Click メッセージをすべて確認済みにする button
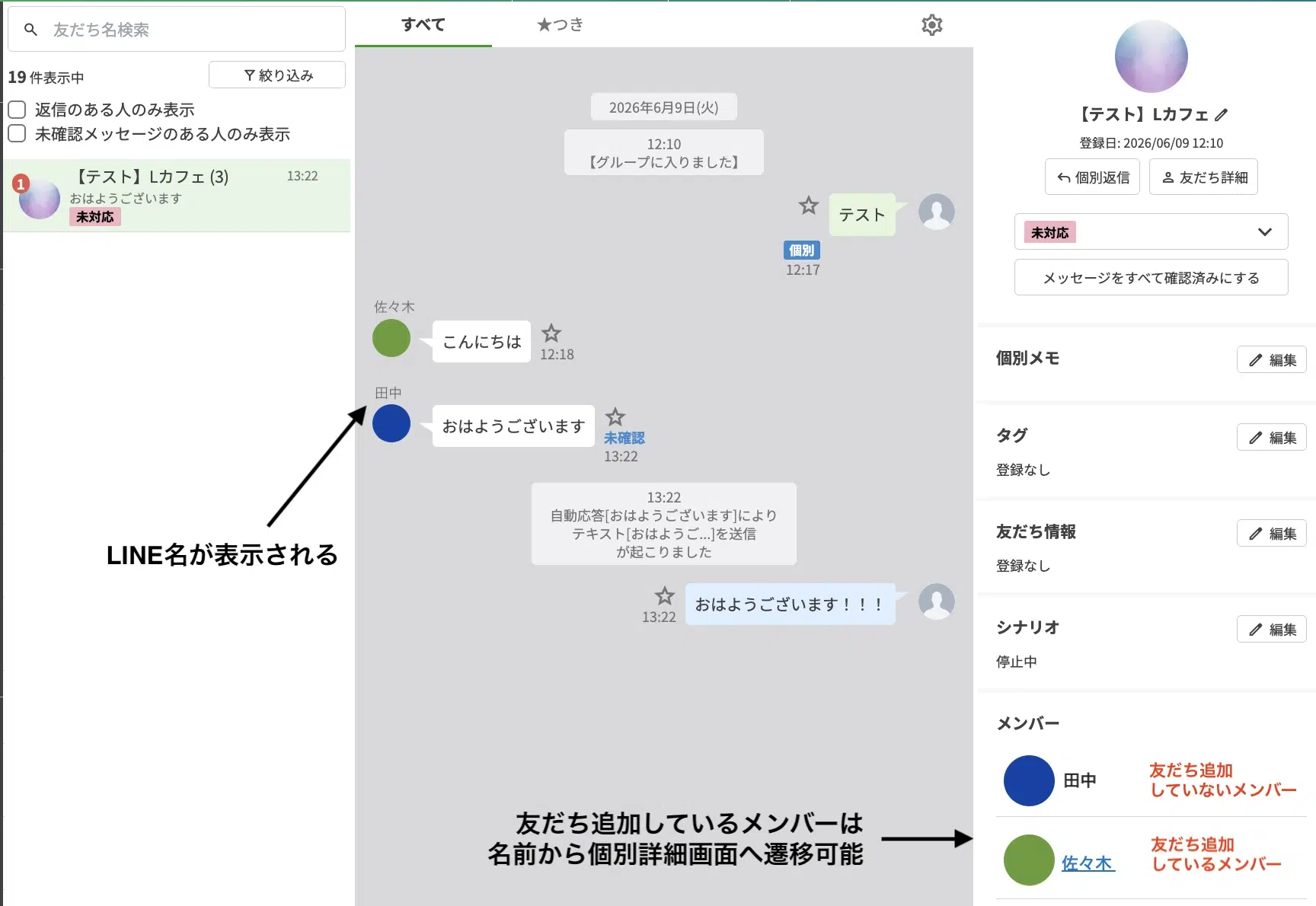The width and height of the screenshot is (1316, 906). click(1151, 277)
